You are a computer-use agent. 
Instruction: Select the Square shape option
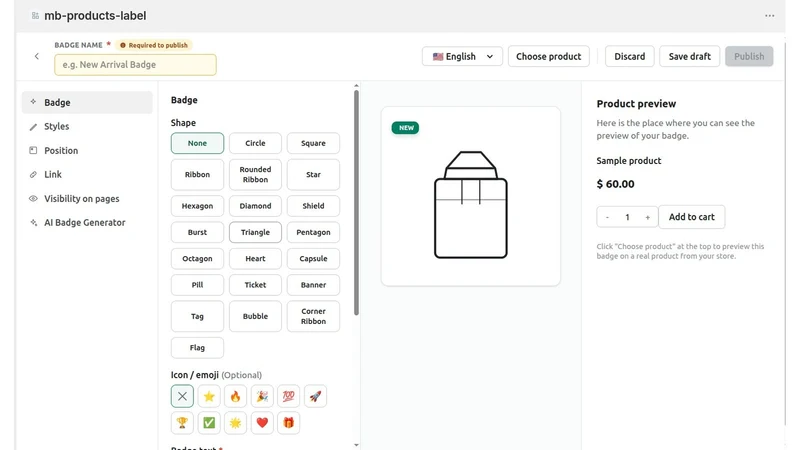(x=313, y=143)
